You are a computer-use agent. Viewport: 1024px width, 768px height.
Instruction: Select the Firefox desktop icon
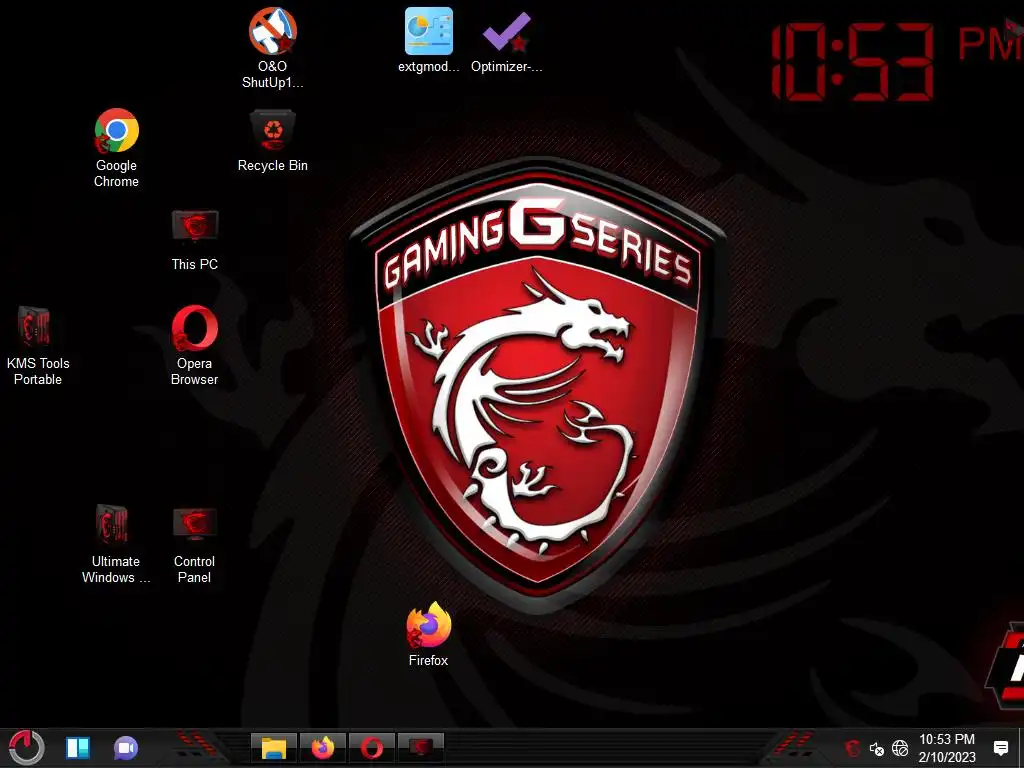428,634
